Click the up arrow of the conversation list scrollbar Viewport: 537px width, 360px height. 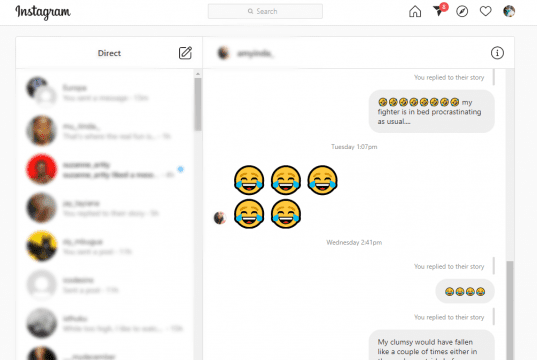click(x=198, y=74)
